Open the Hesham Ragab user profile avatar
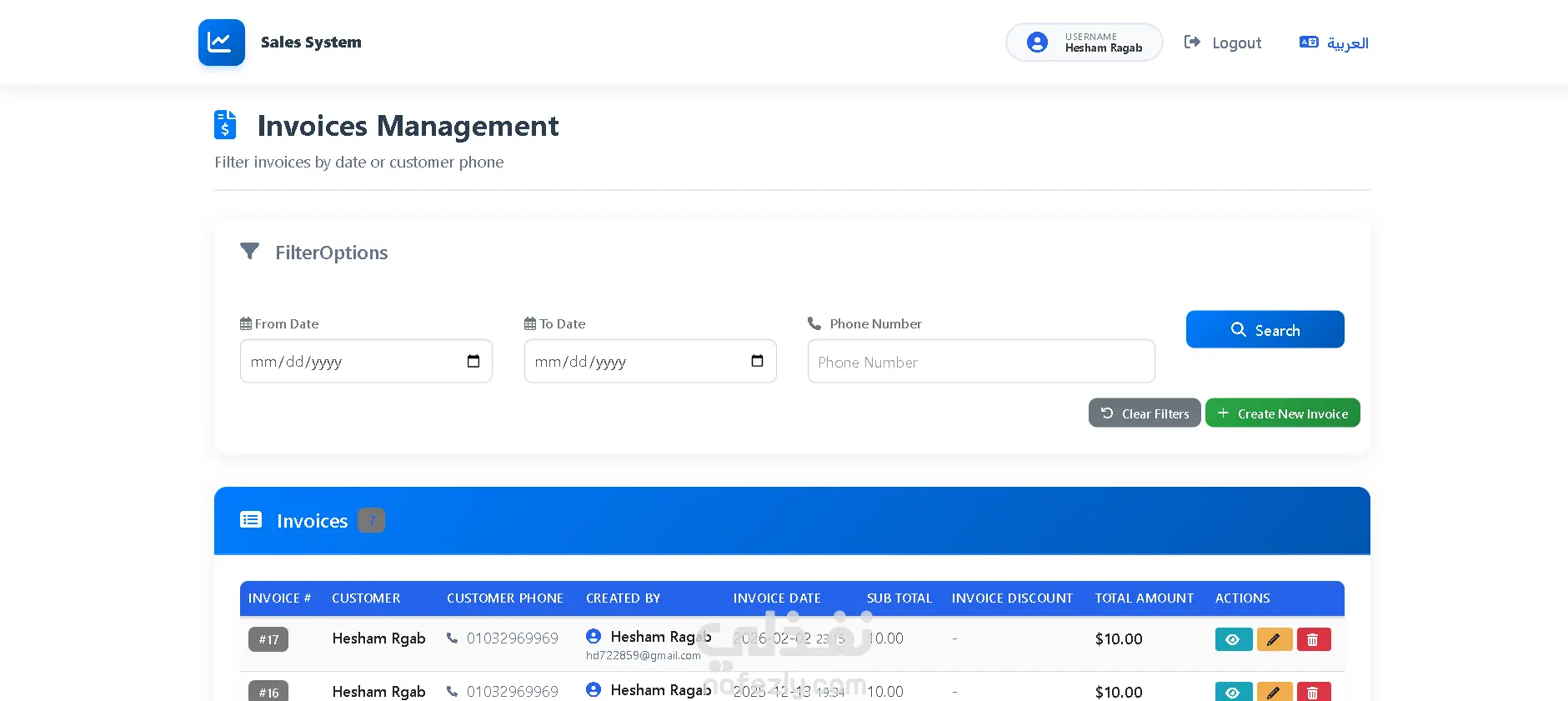Screen dimensions: 1568x701 point(1037,43)
